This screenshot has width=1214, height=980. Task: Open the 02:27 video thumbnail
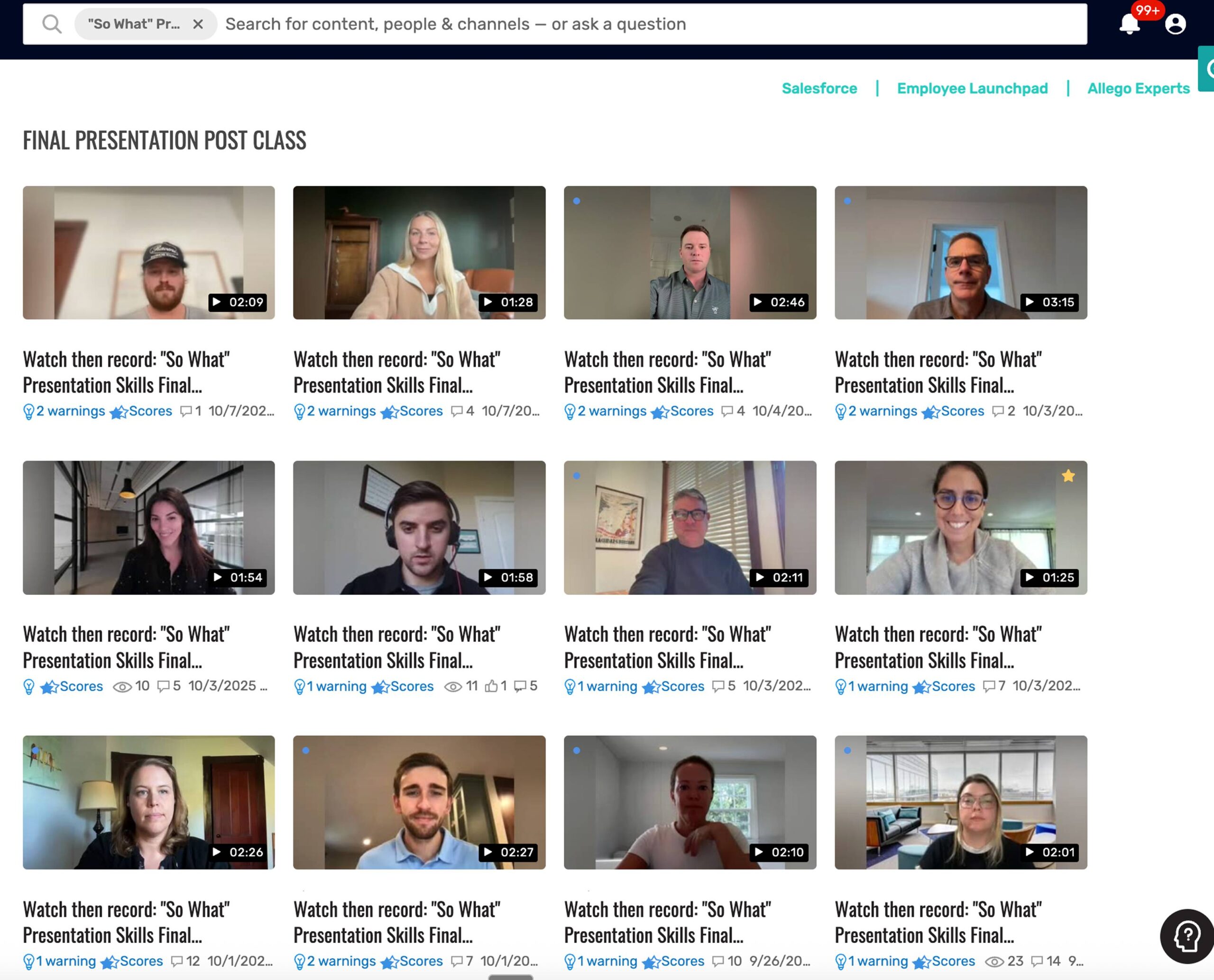click(419, 802)
